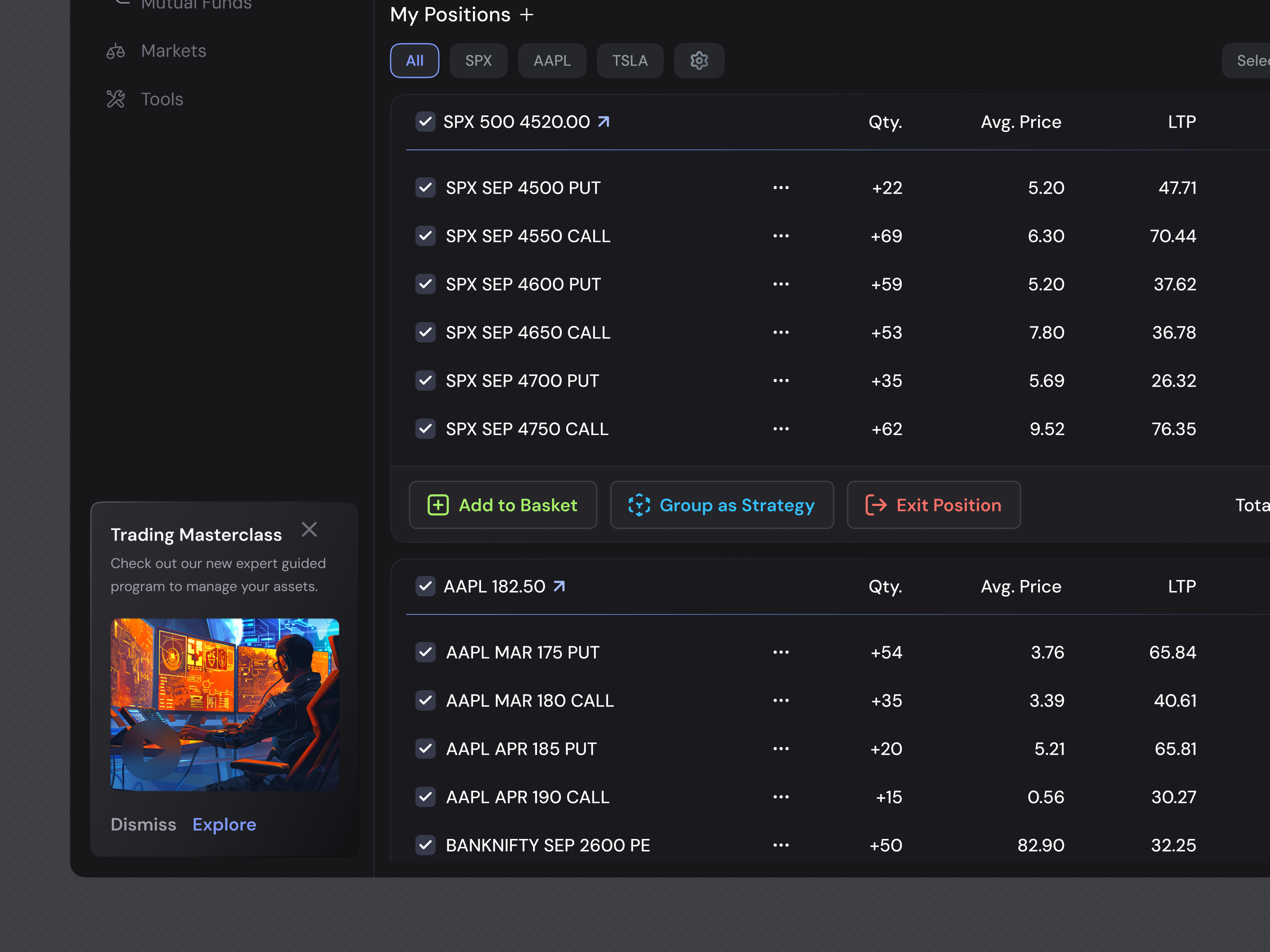
Task: Exit the selected SPX positions
Action: click(933, 505)
